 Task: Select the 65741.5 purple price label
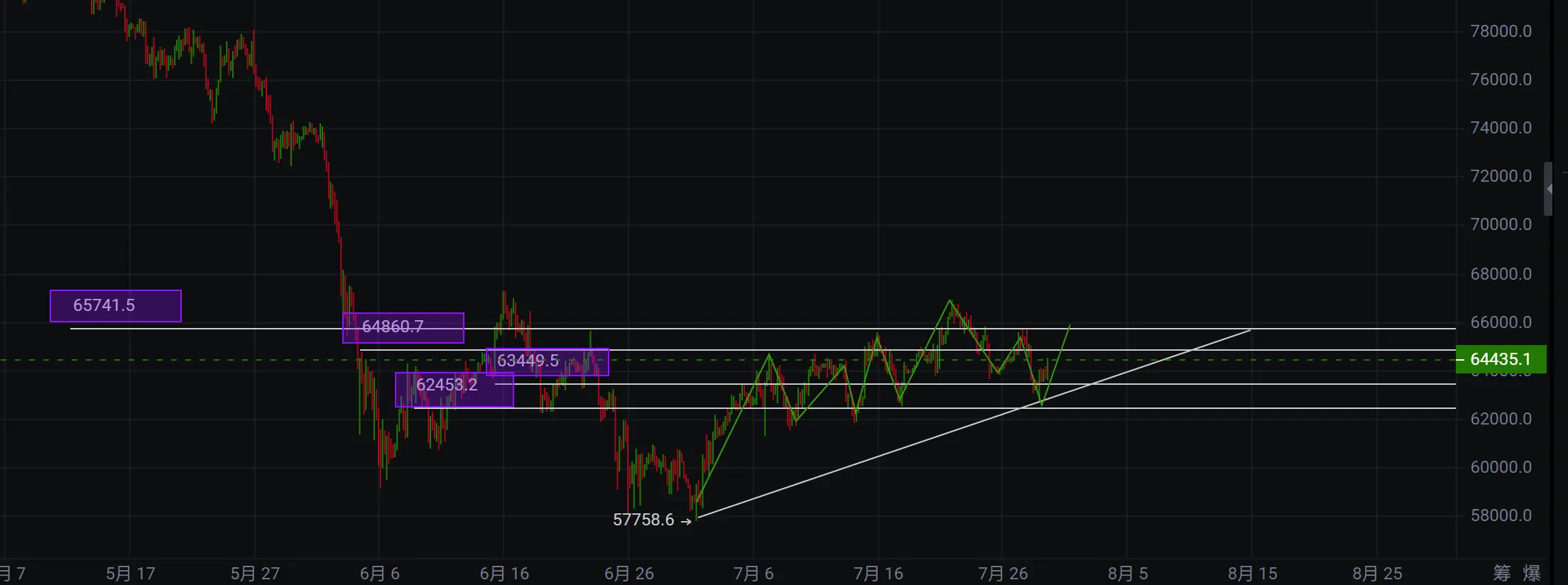[x=116, y=306]
